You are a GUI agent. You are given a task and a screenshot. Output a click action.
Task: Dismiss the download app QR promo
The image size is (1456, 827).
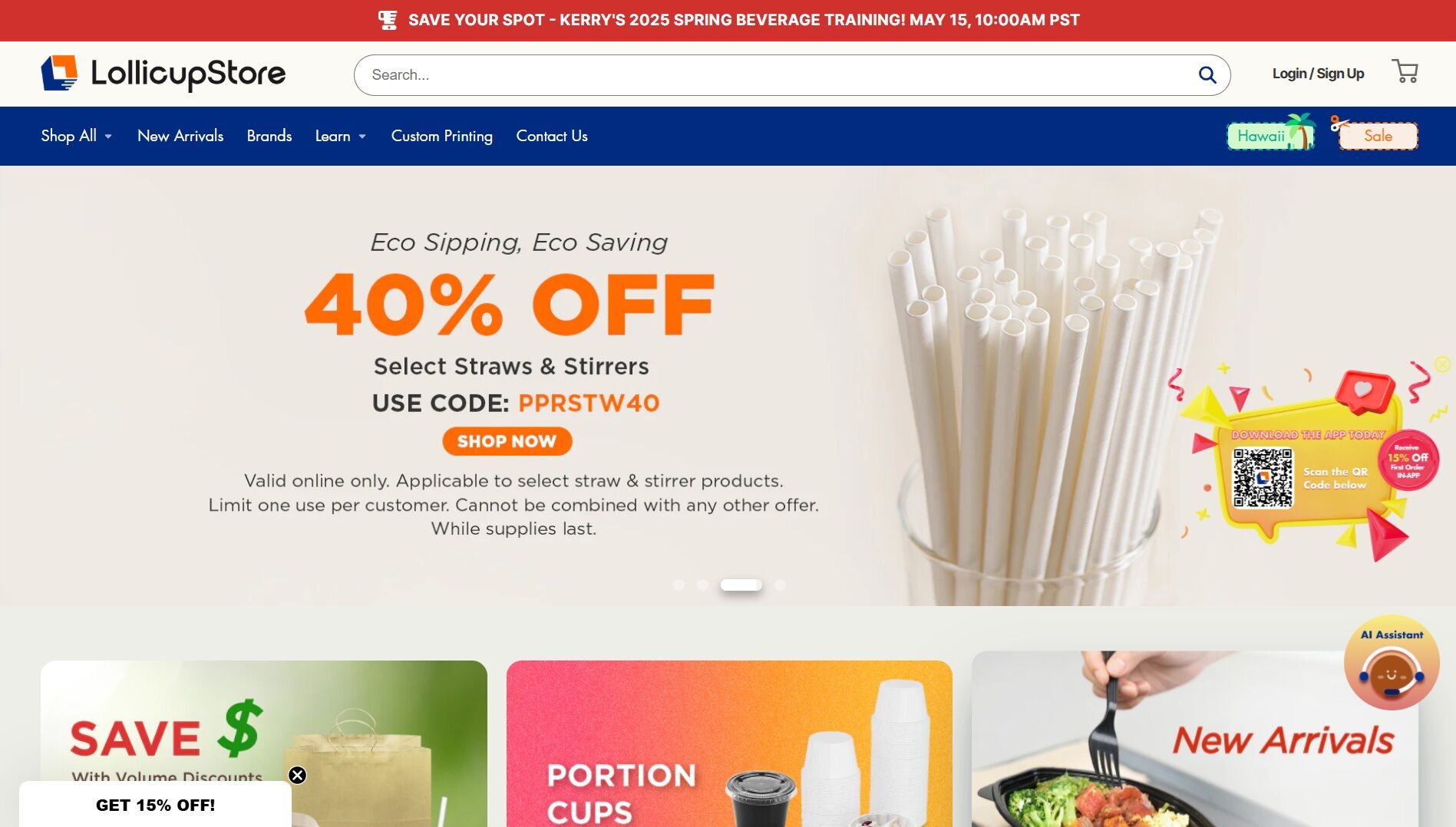pyautogui.click(x=1442, y=364)
